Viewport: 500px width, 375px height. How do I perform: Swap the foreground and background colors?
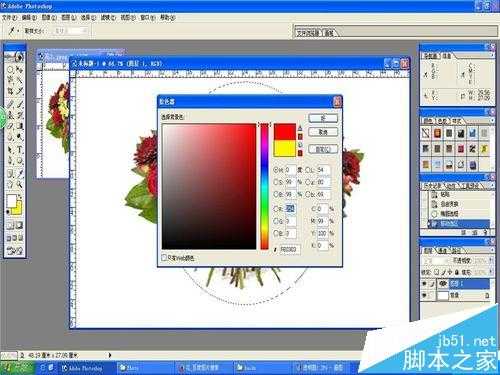(x=20, y=197)
